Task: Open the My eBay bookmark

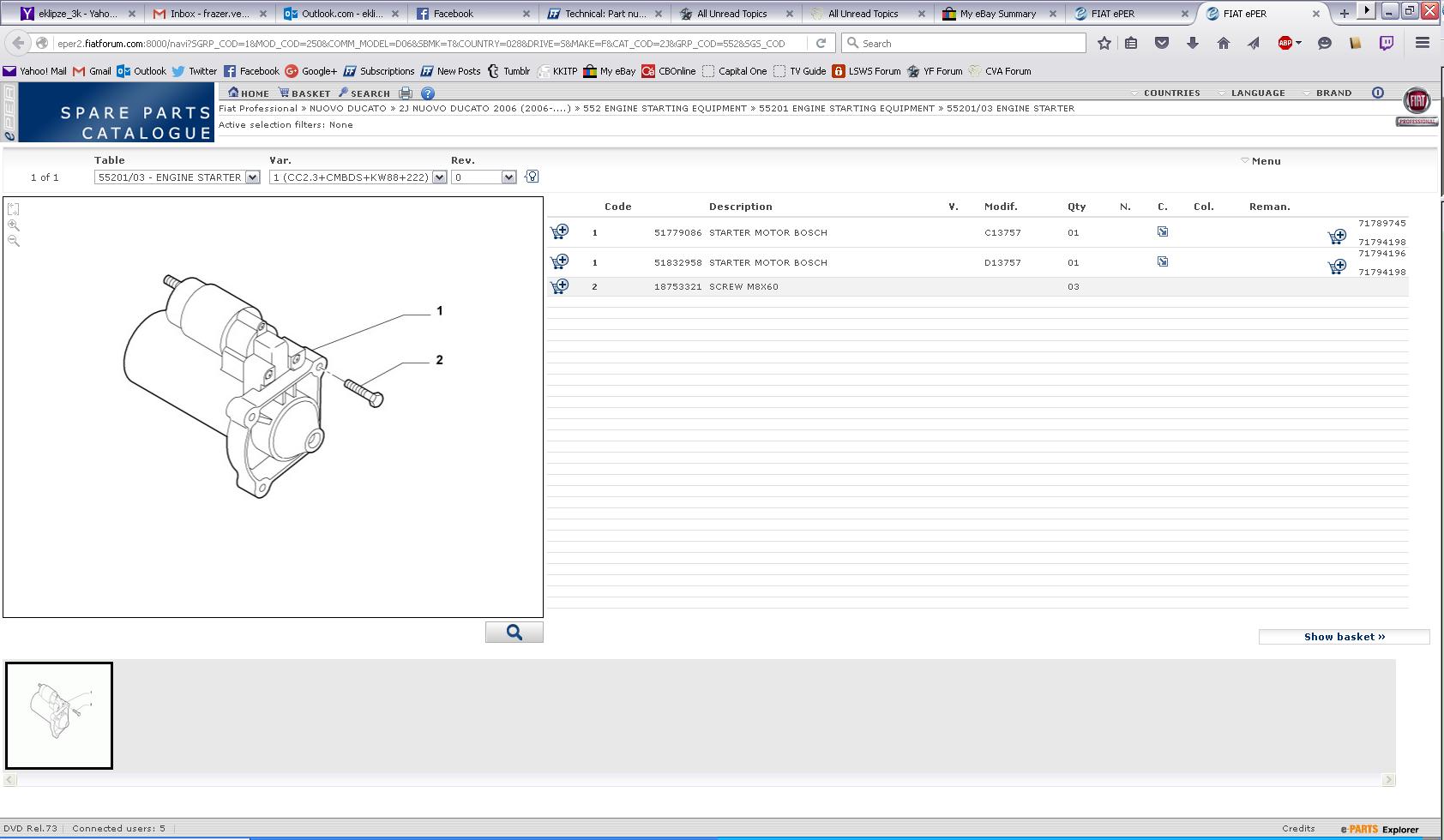Action: [x=609, y=71]
